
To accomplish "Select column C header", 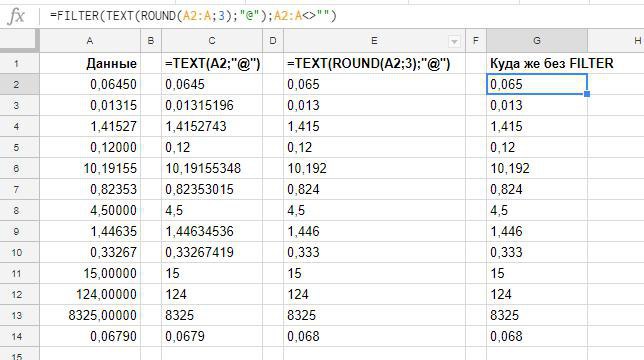I will 212,41.
